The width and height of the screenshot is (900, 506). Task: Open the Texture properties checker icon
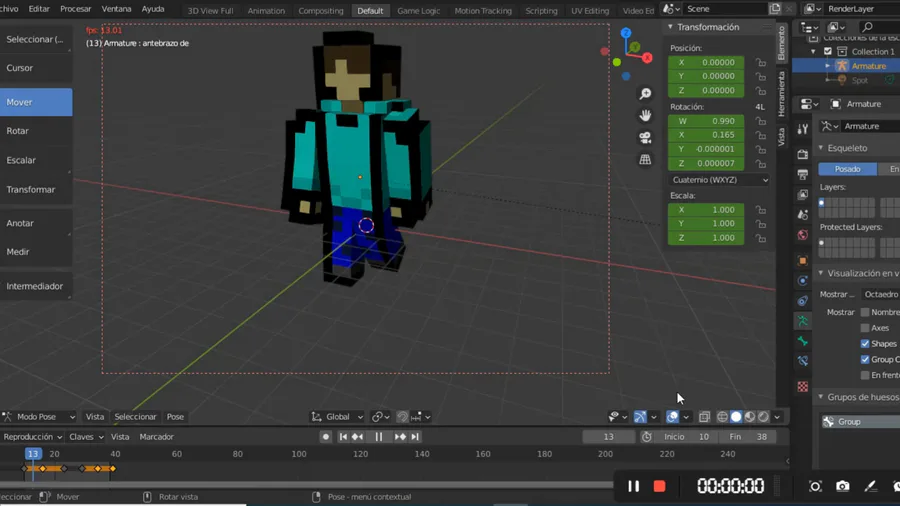pyautogui.click(x=803, y=387)
